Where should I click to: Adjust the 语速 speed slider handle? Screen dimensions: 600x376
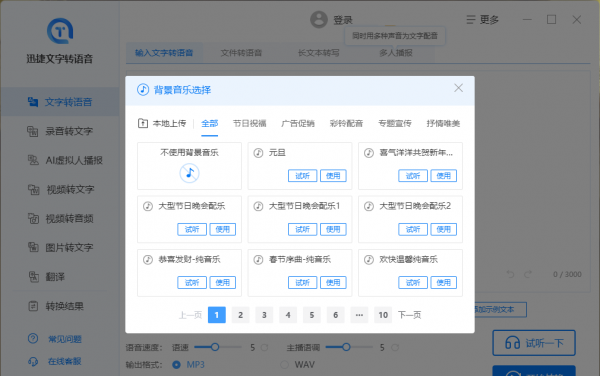point(215,347)
